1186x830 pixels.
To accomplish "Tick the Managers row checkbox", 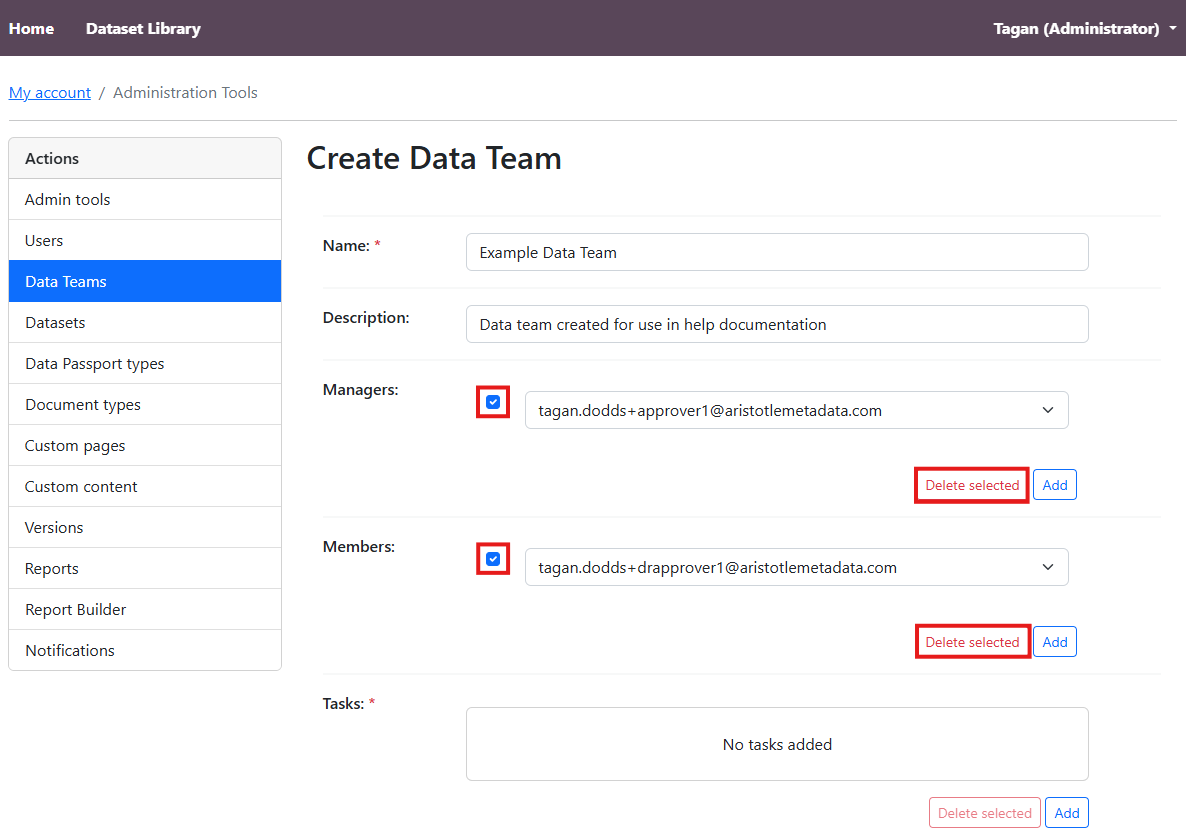I will (x=493, y=402).
